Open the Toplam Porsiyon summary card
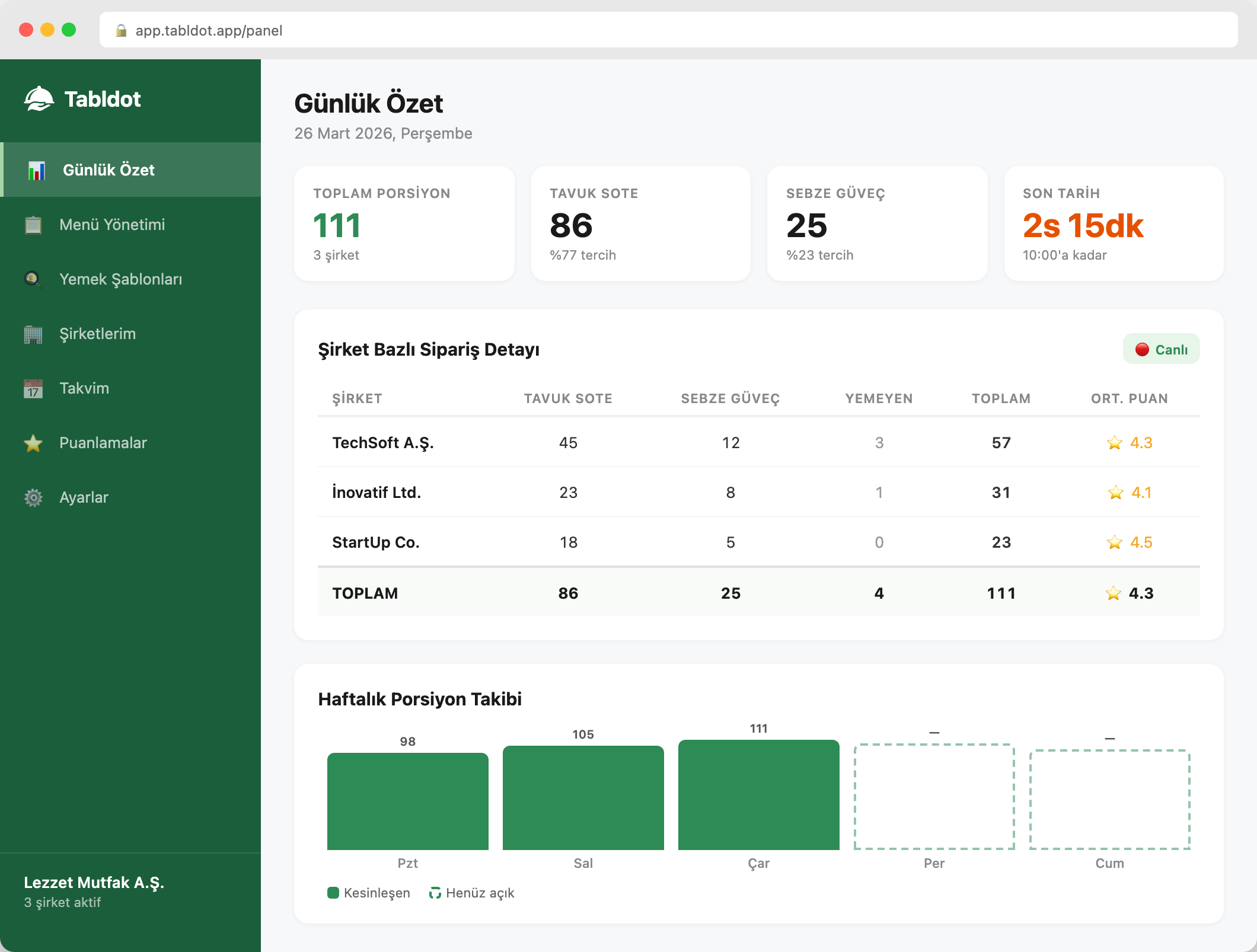This screenshot has width=1257, height=952. (404, 223)
